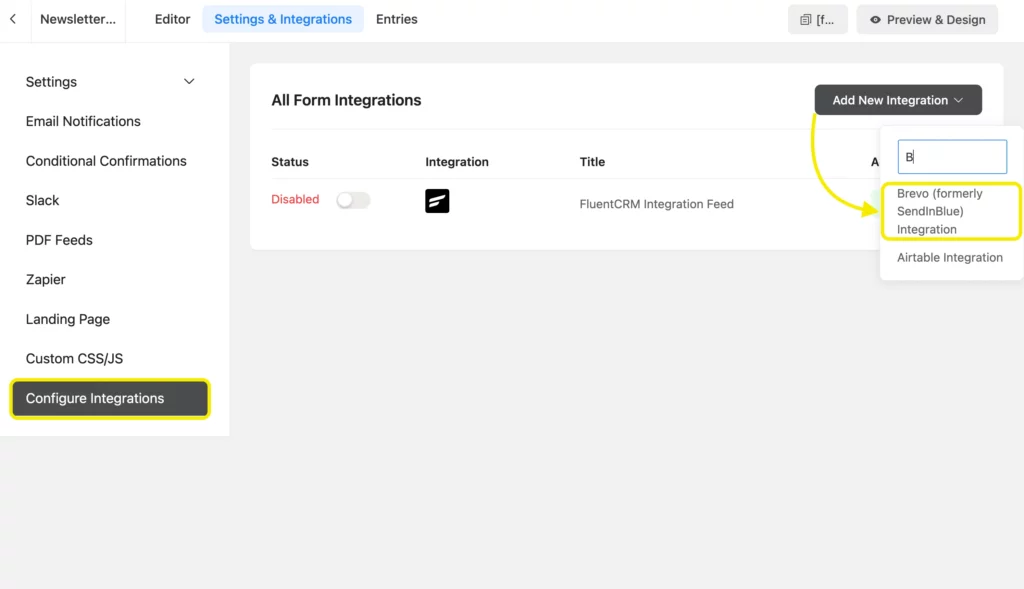1024x589 pixels.
Task: Open Landing Page settings
Action: (x=67, y=319)
